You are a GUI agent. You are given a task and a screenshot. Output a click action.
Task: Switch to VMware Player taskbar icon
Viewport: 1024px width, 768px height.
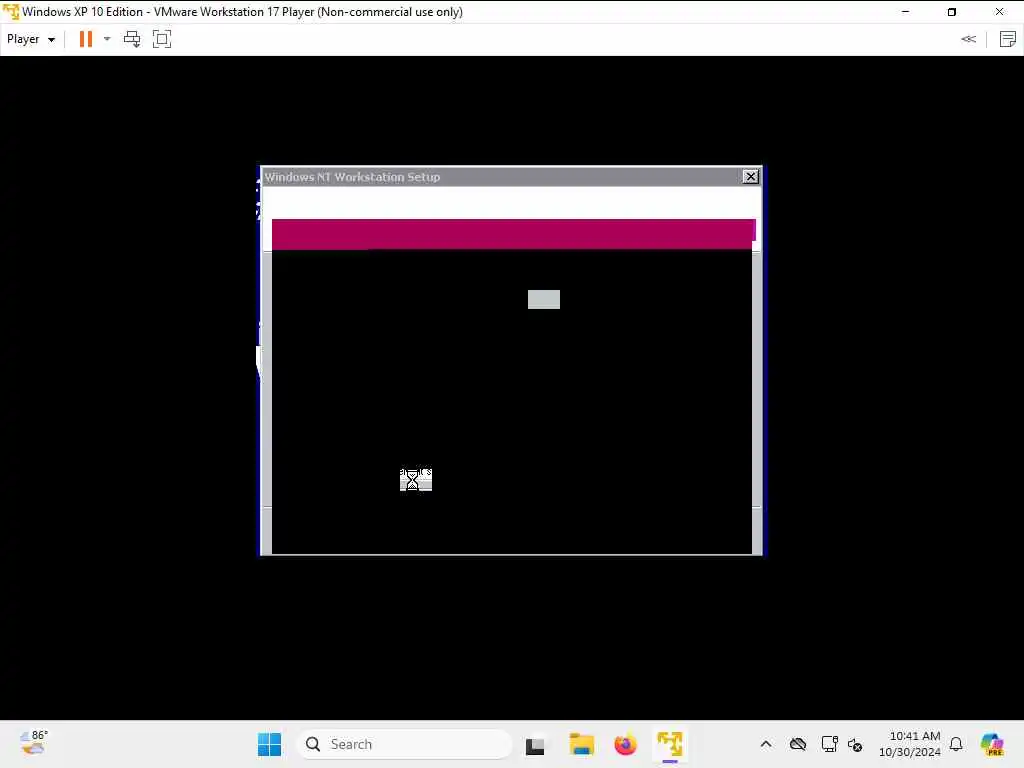click(x=670, y=744)
